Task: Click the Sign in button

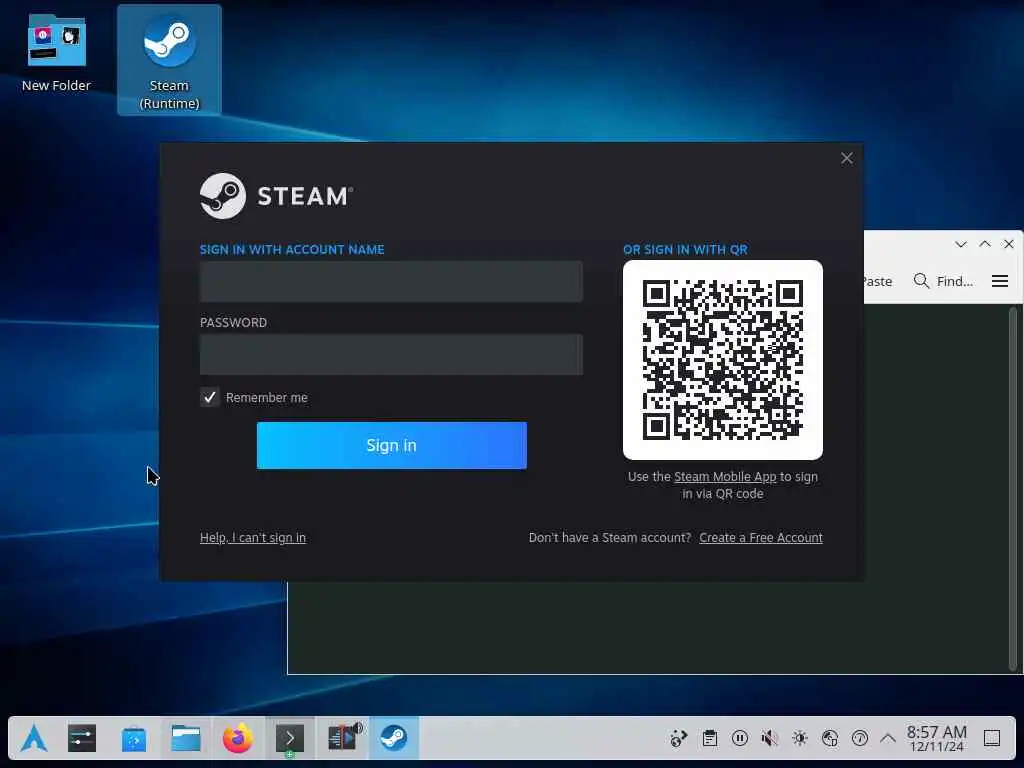Action: click(x=391, y=445)
